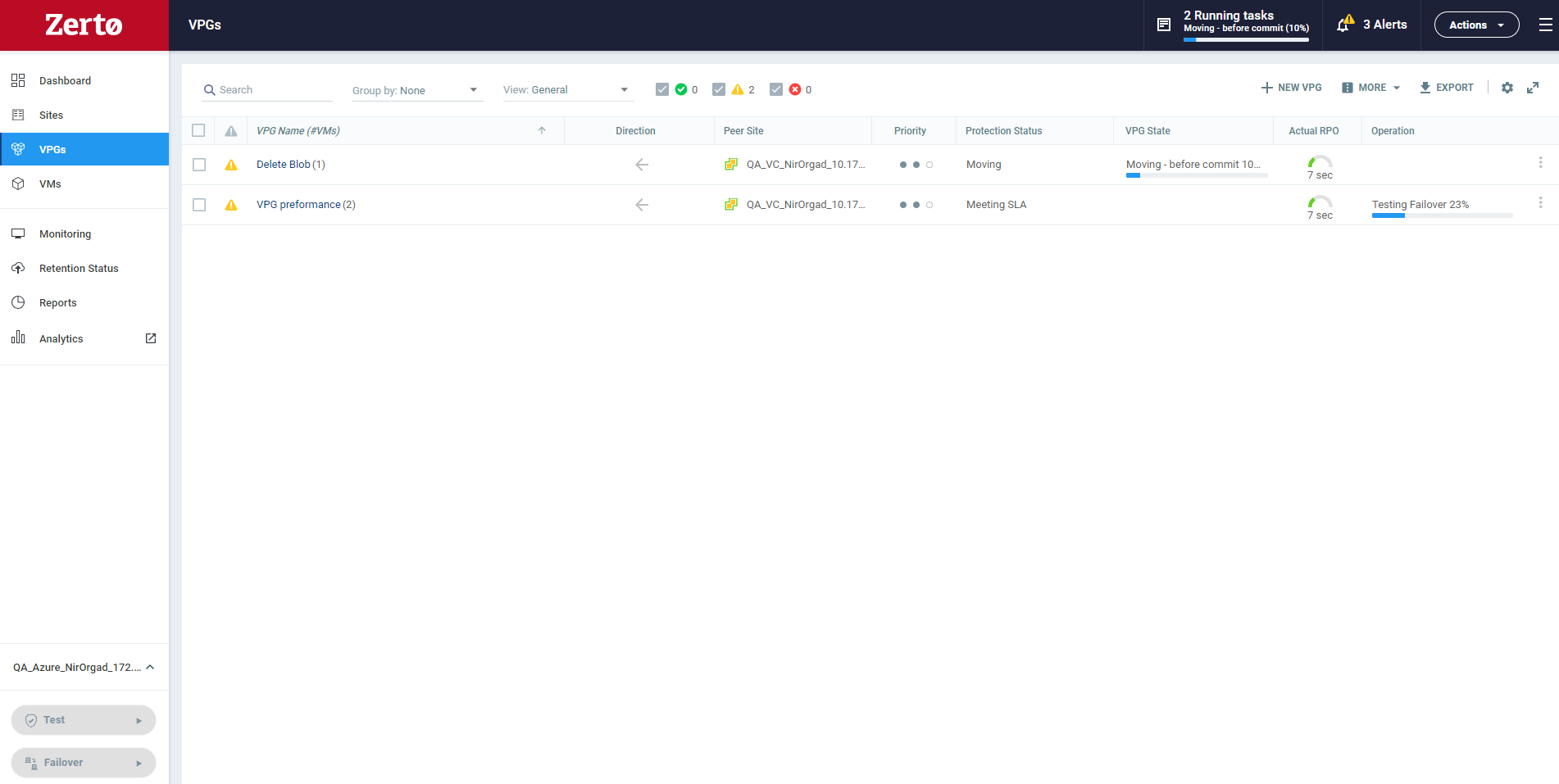1559x784 pixels.
Task: Toggle the warning status filter checkbox
Action: click(x=719, y=89)
